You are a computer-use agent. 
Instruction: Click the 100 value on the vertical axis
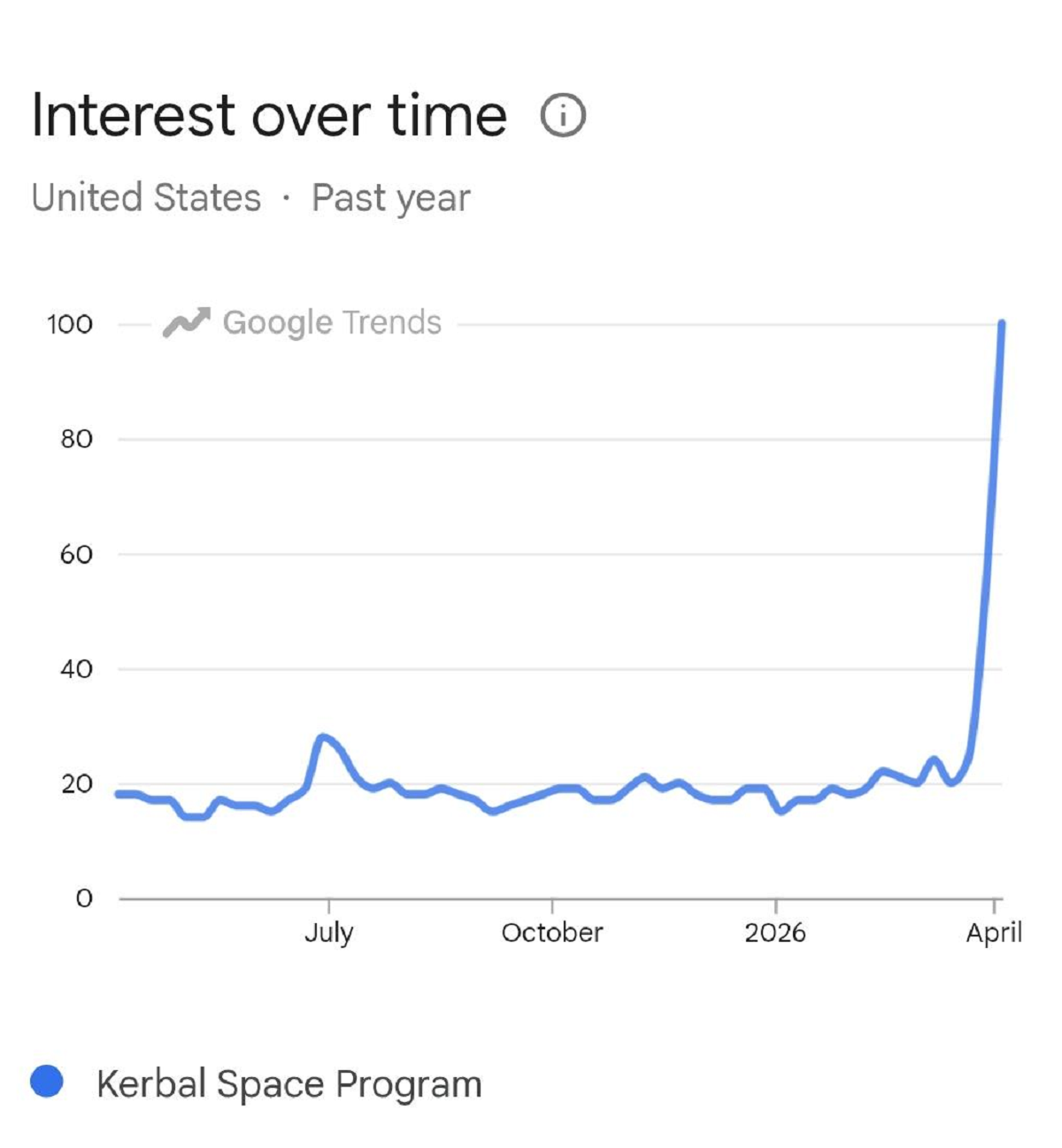70,324
